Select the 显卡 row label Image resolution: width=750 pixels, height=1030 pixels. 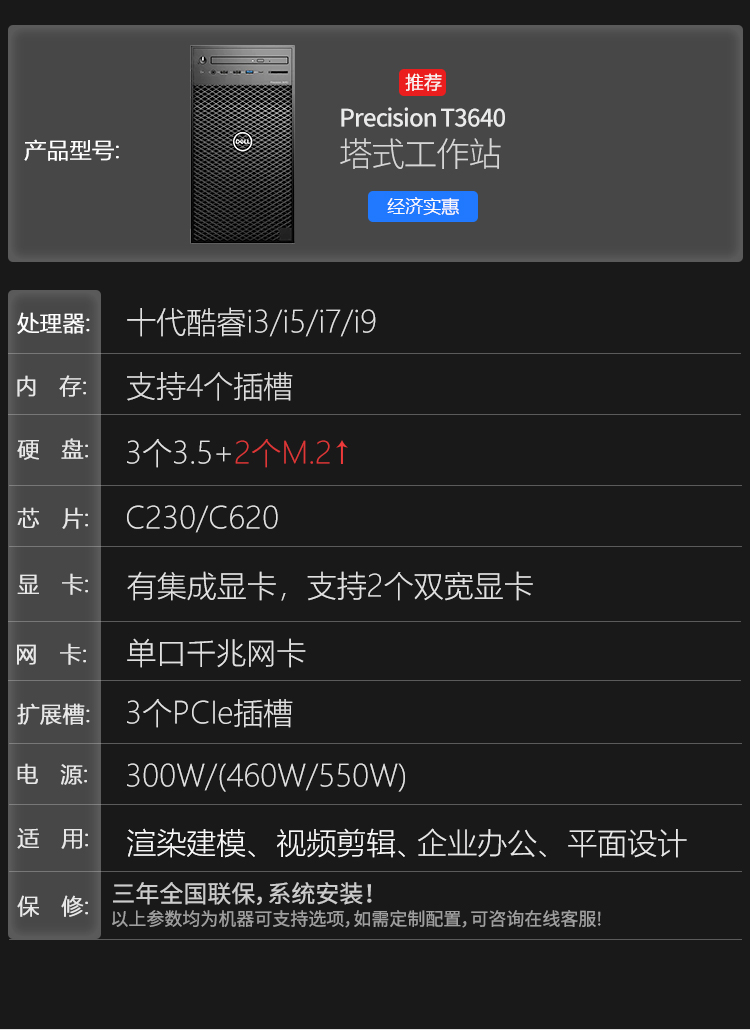53,584
